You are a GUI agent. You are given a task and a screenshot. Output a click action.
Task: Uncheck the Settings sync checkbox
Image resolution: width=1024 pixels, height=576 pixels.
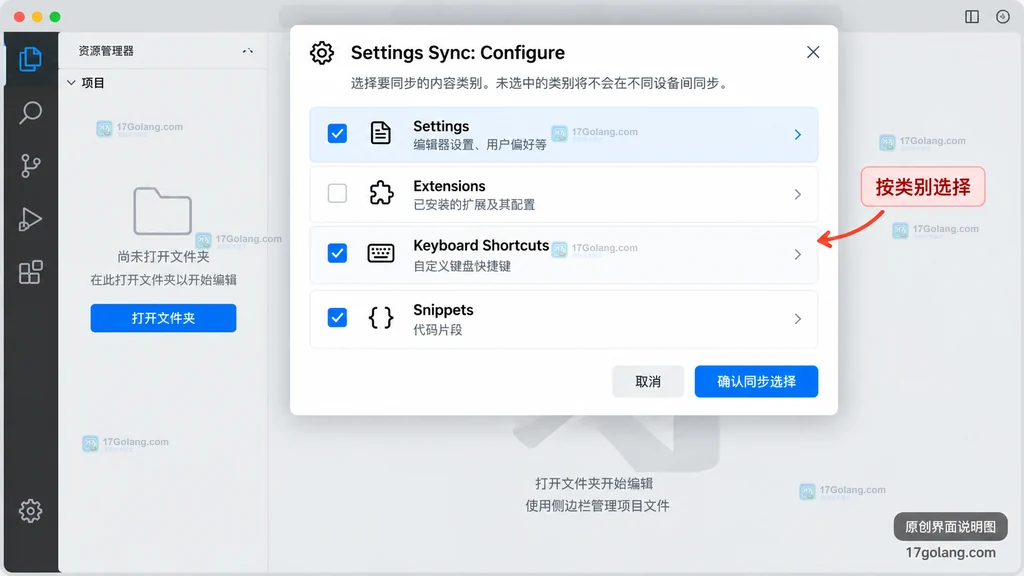coord(337,133)
